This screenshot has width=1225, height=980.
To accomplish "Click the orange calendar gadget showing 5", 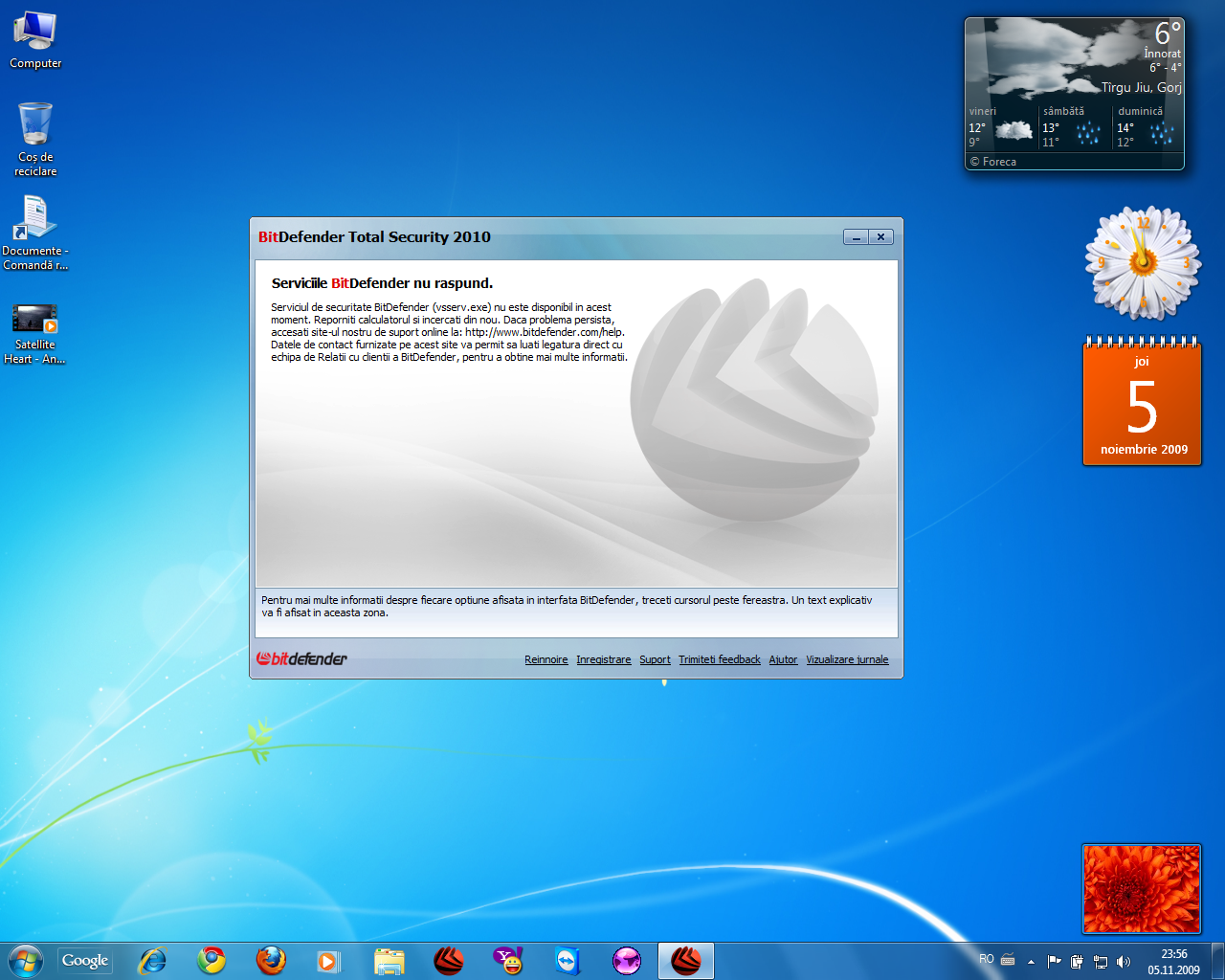I will pos(1142,402).
